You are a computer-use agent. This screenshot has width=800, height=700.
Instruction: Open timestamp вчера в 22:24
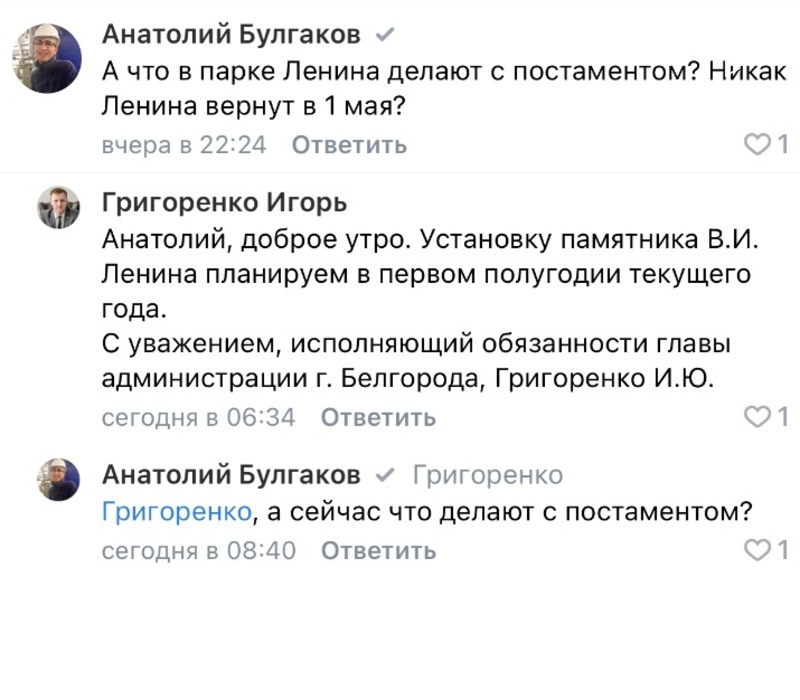[184, 145]
